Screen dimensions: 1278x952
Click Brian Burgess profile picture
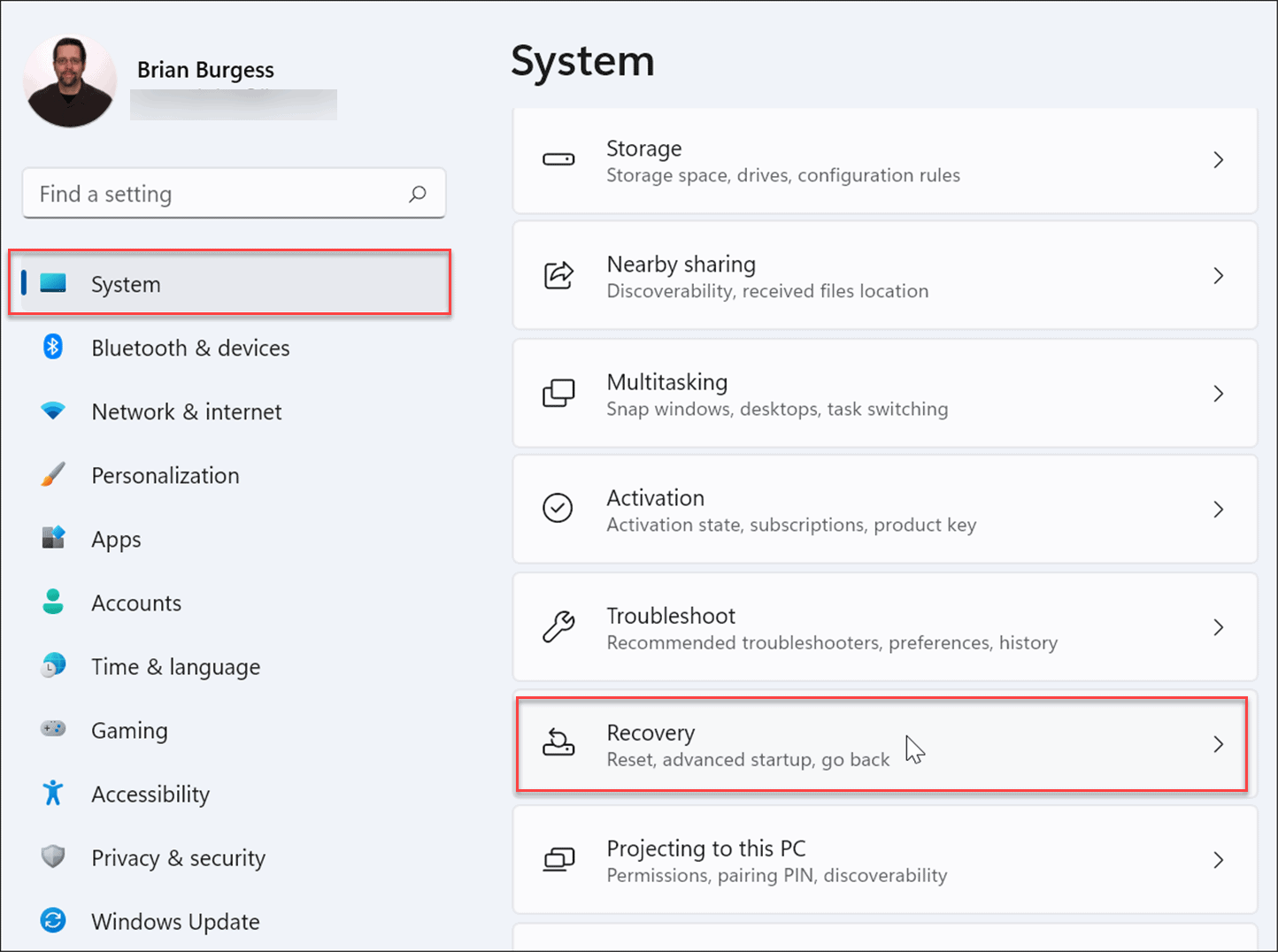(x=70, y=81)
